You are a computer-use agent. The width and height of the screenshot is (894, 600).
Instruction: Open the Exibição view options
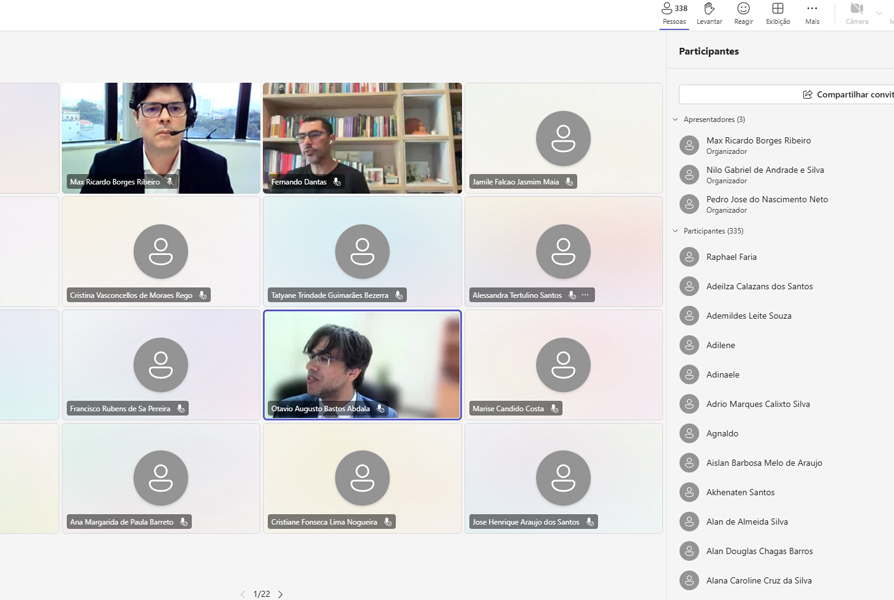click(778, 14)
